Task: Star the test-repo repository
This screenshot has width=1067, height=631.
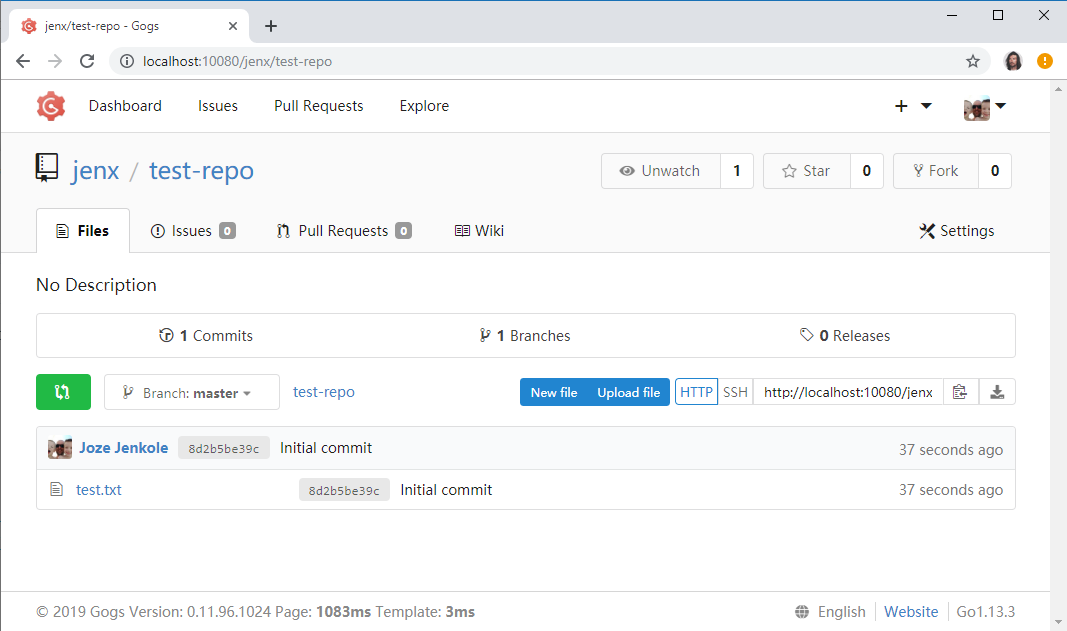Action: 806,171
